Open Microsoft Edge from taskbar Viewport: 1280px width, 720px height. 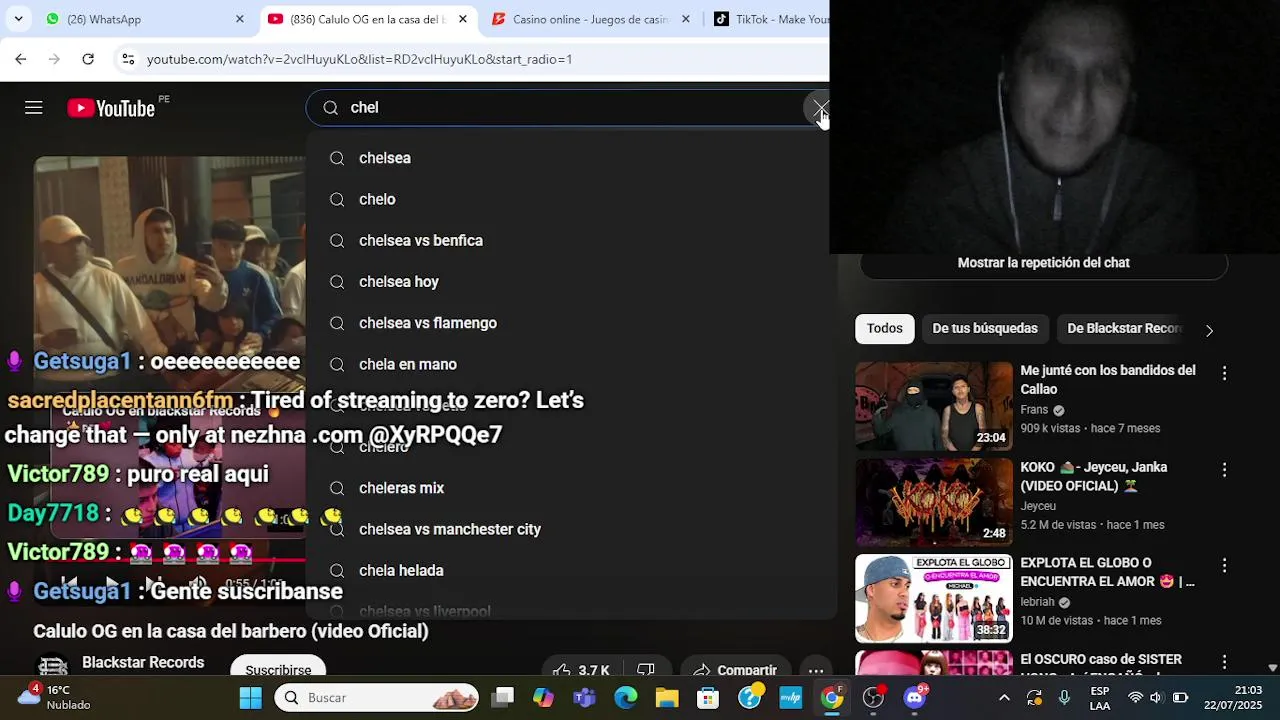click(x=626, y=697)
